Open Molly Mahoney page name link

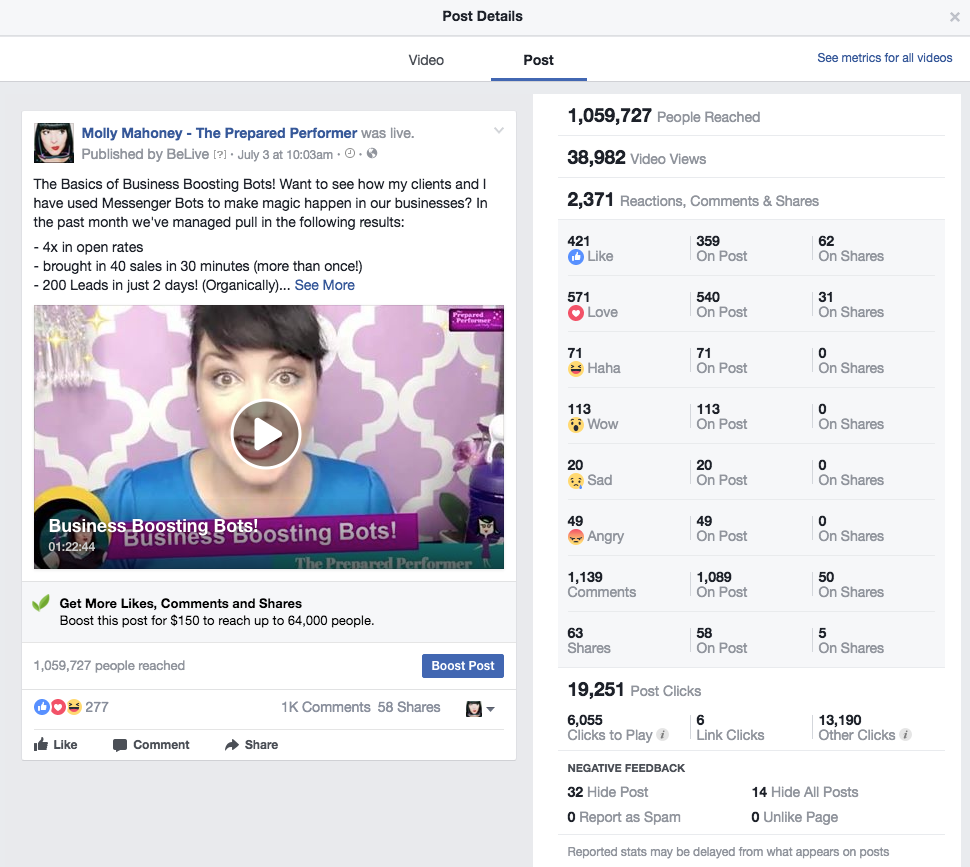(219, 133)
